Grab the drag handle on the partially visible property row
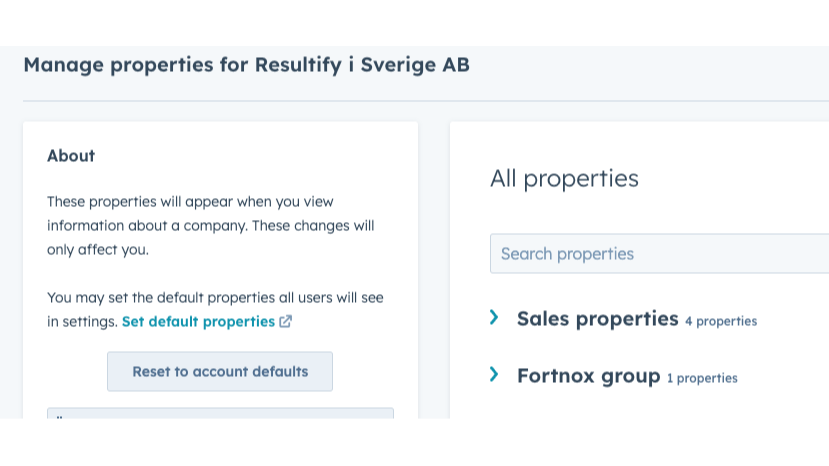Viewport: 829px width, 466px height. (x=58, y=415)
